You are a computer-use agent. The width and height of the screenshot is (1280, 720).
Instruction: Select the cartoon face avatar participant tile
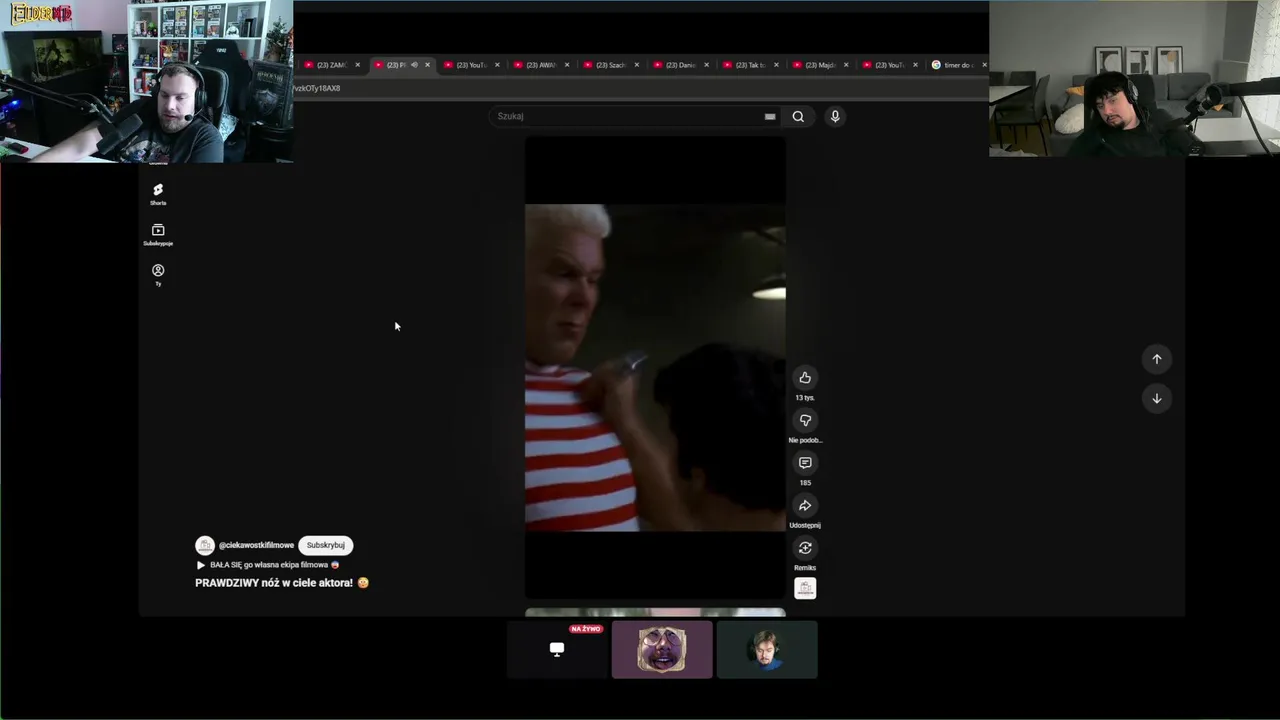pos(662,649)
